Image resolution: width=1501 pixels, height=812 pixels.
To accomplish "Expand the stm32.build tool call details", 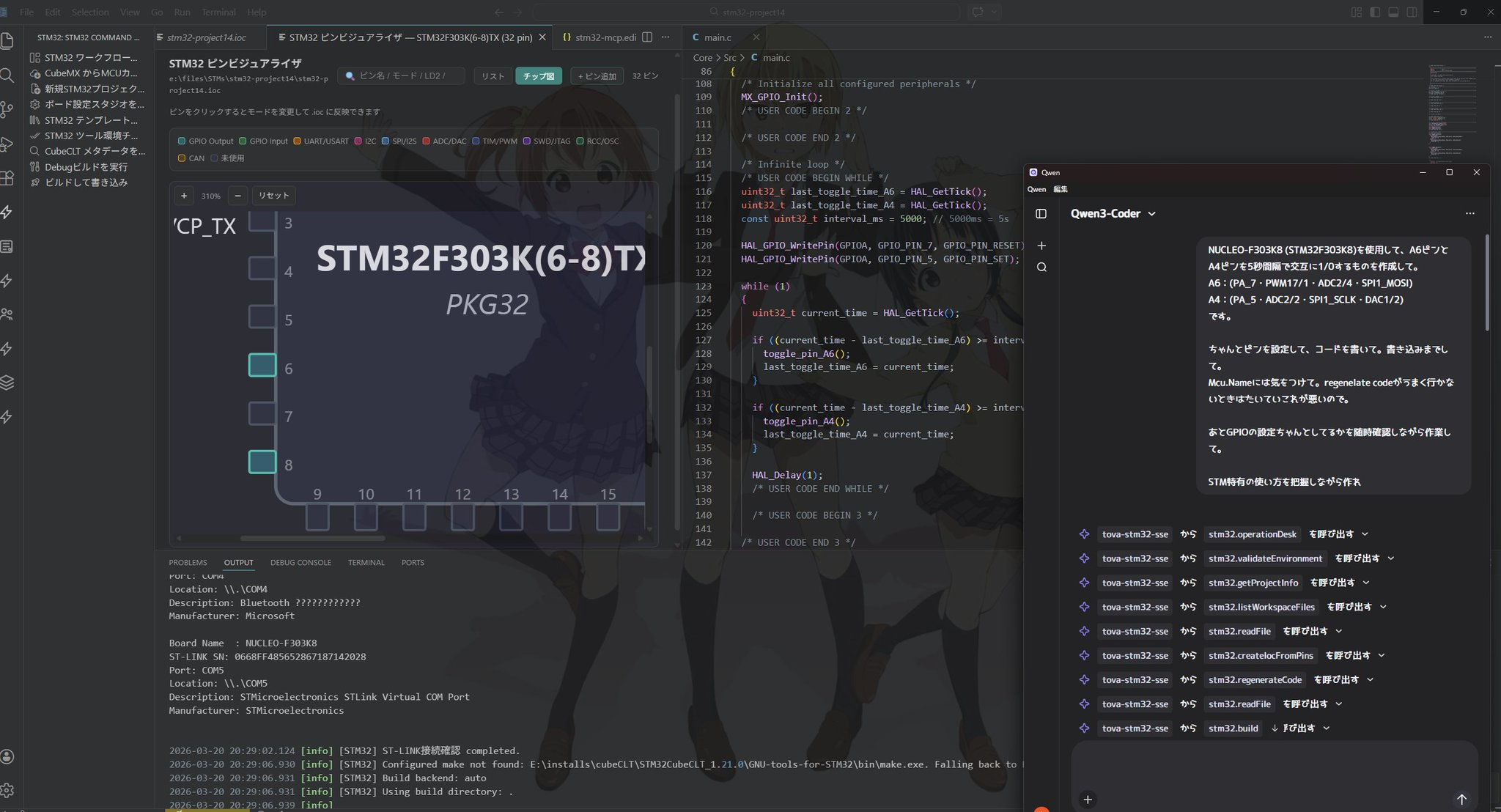I will click(1327, 728).
